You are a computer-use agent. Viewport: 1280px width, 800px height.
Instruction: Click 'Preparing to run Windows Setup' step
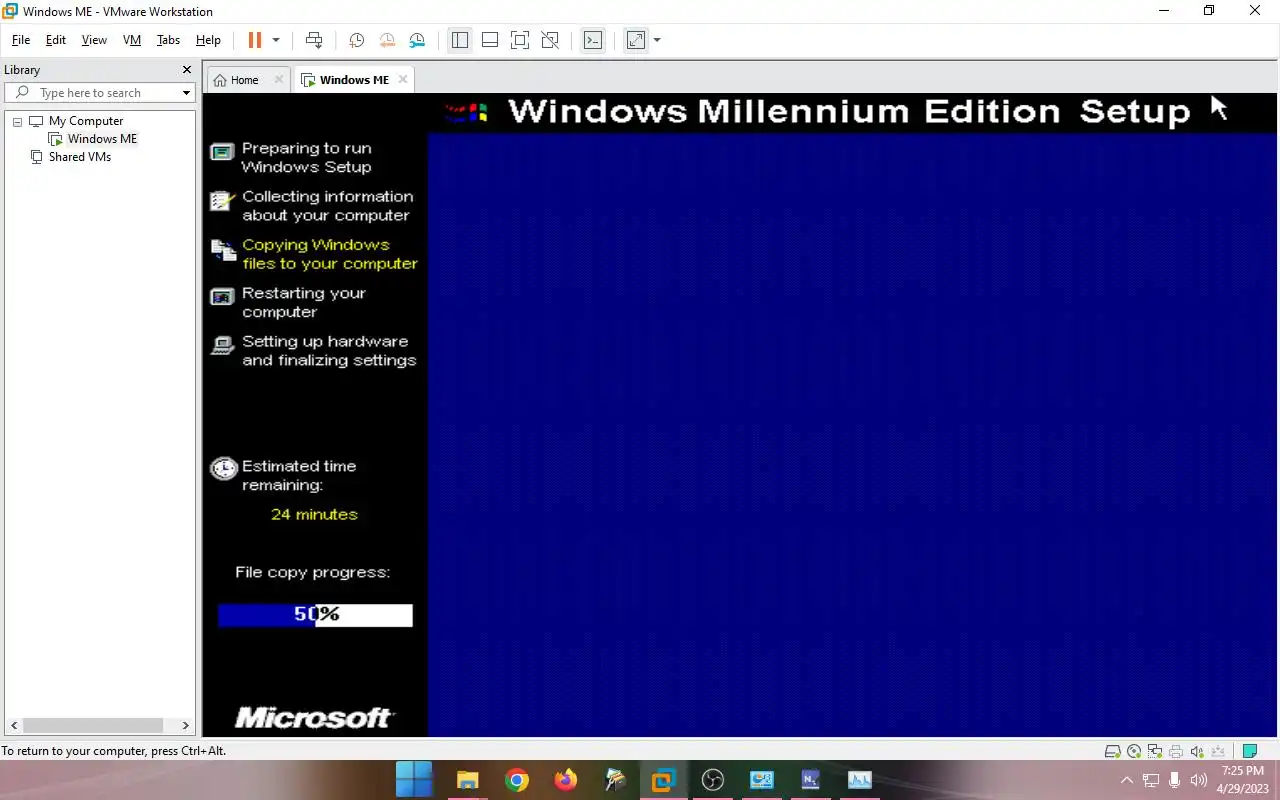306,157
